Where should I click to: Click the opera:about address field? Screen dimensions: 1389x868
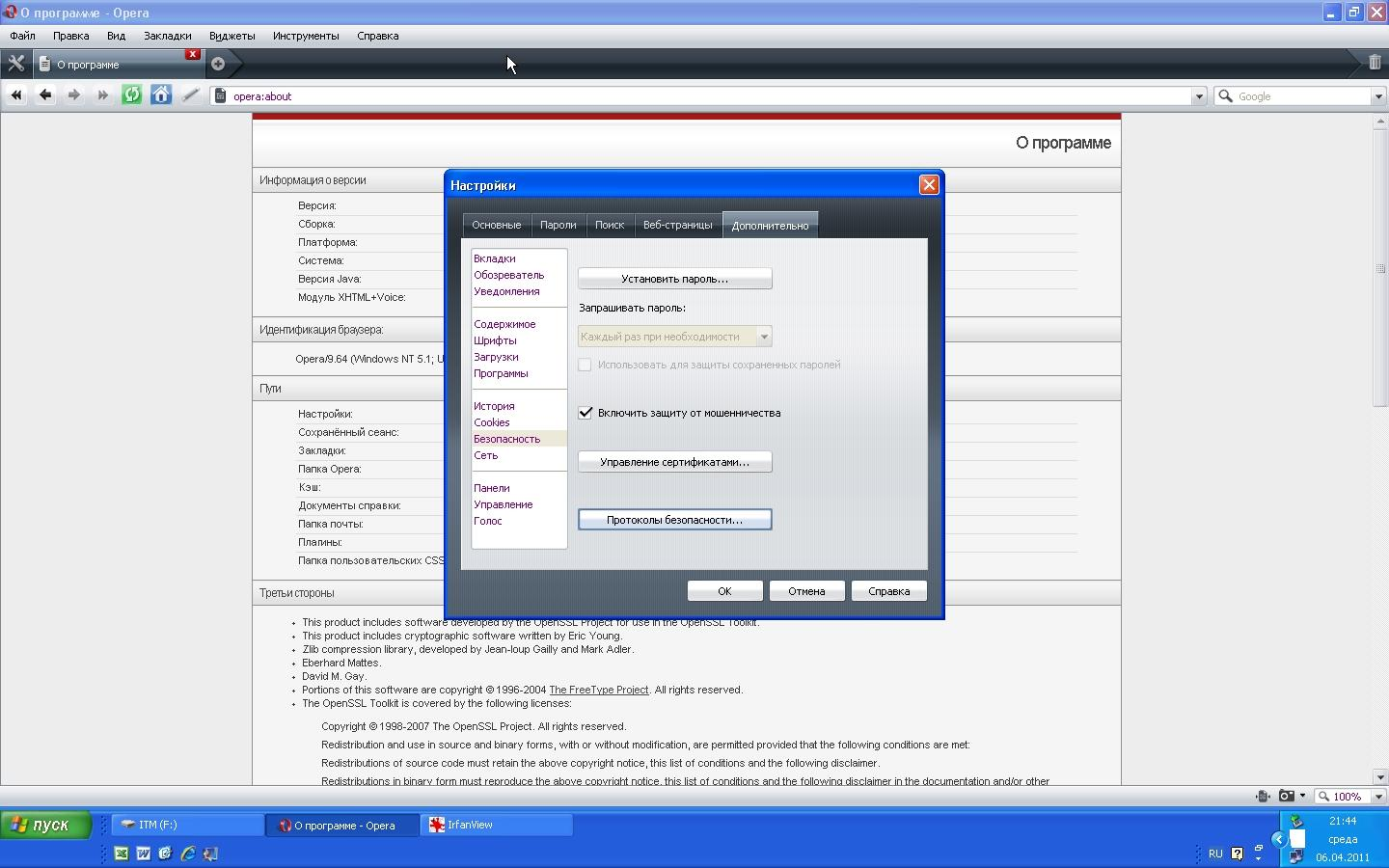tap(709, 96)
